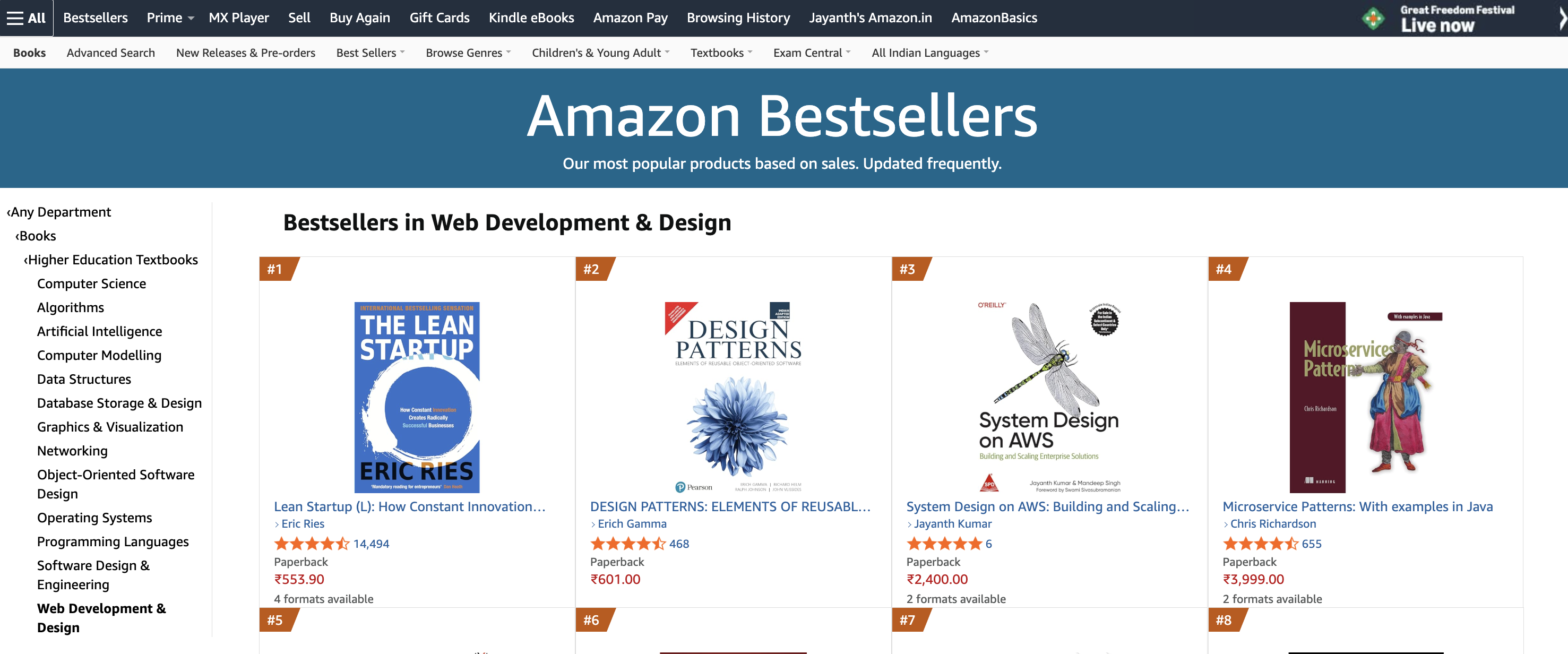Open Gift Cards in the nav bar

(x=440, y=18)
